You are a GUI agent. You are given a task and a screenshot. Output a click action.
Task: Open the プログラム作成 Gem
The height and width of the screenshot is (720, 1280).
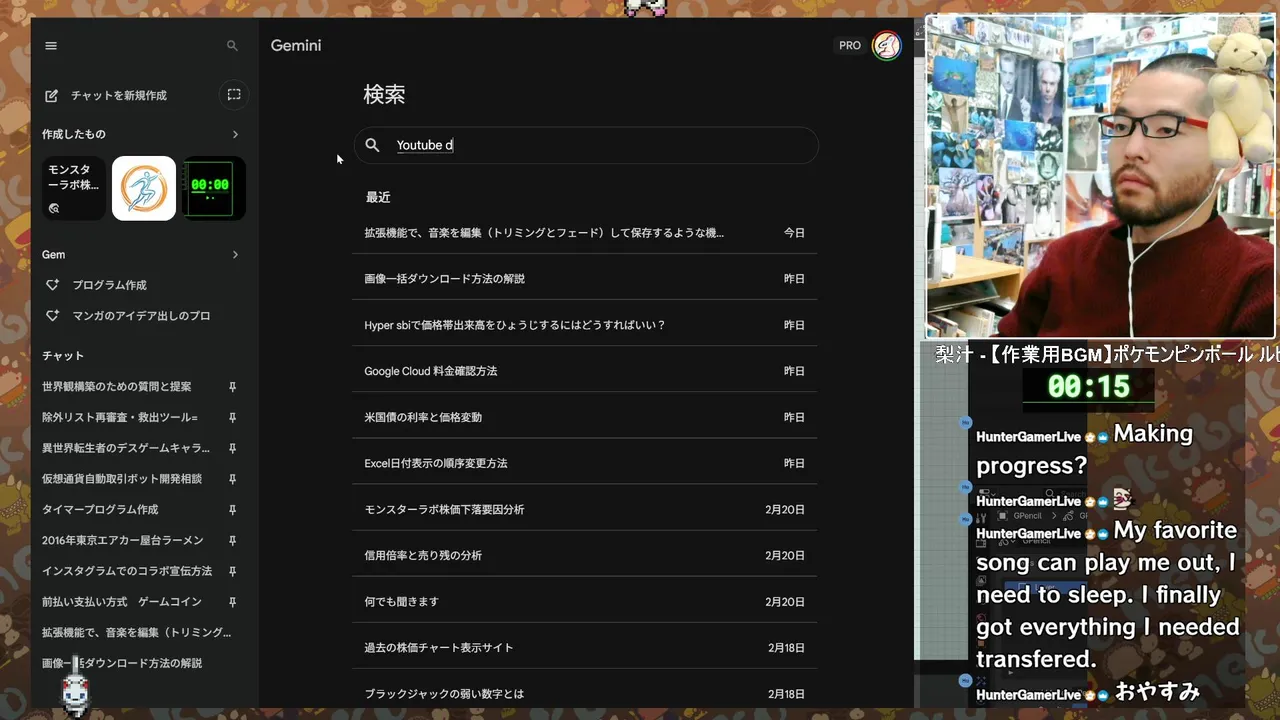pos(109,285)
